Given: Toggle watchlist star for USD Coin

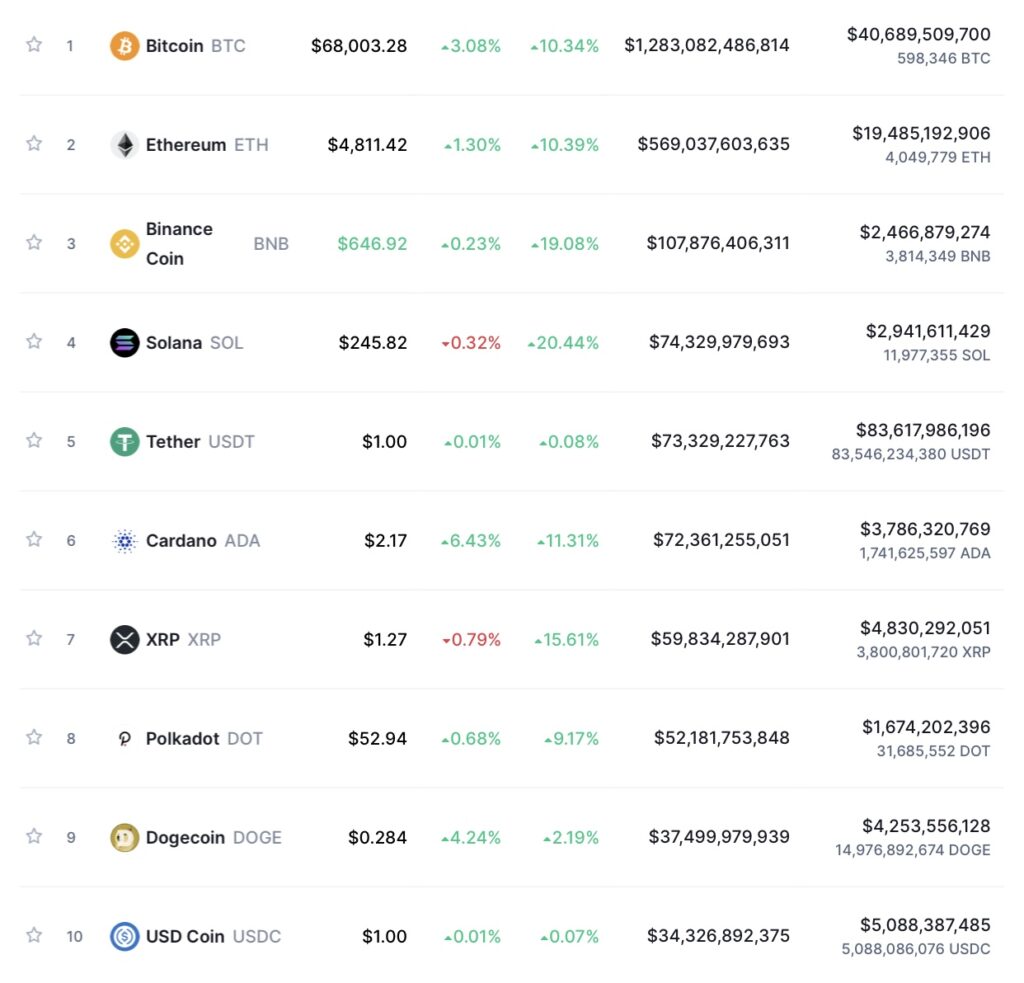Looking at the screenshot, I should pos(34,935).
